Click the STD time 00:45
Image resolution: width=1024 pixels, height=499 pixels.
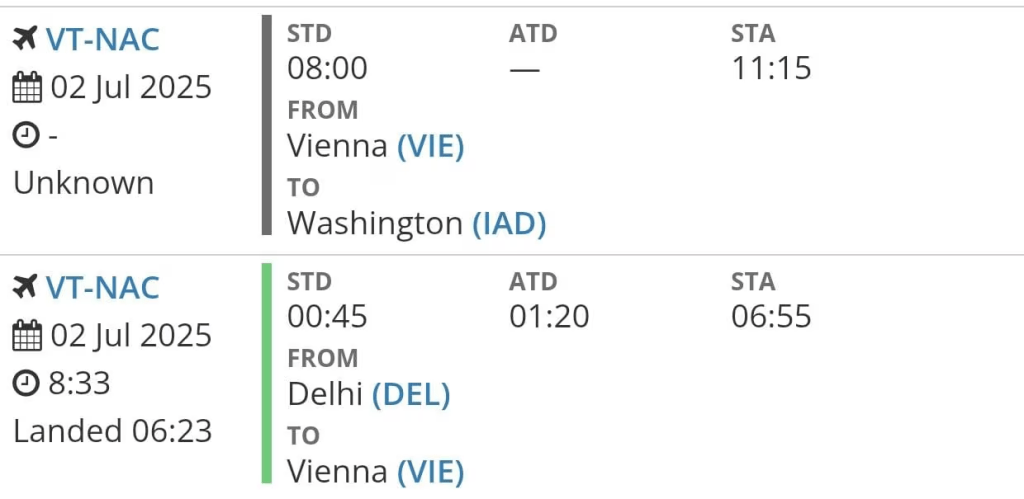coord(327,317)
